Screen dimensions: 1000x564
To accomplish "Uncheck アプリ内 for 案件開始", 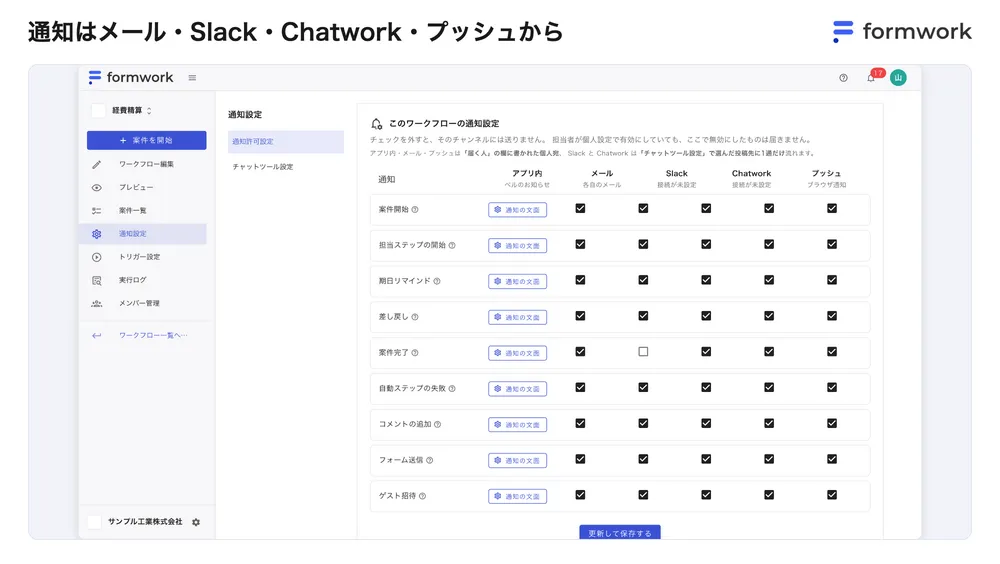I will (580, 208).
